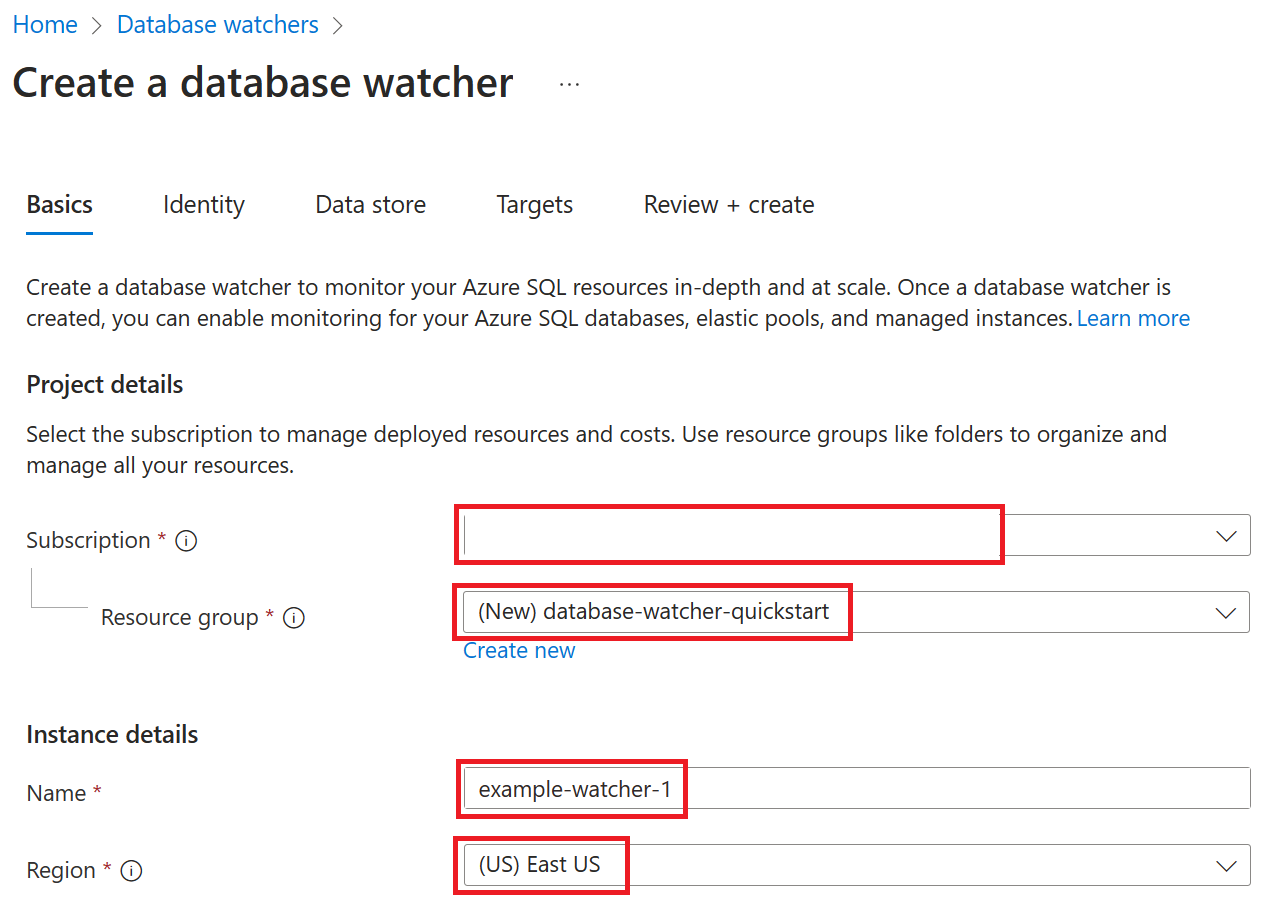Screen dimensions: 1270x902
Task: Open the Resource group dropdown chevron
Action: (x=1227, y=612)
